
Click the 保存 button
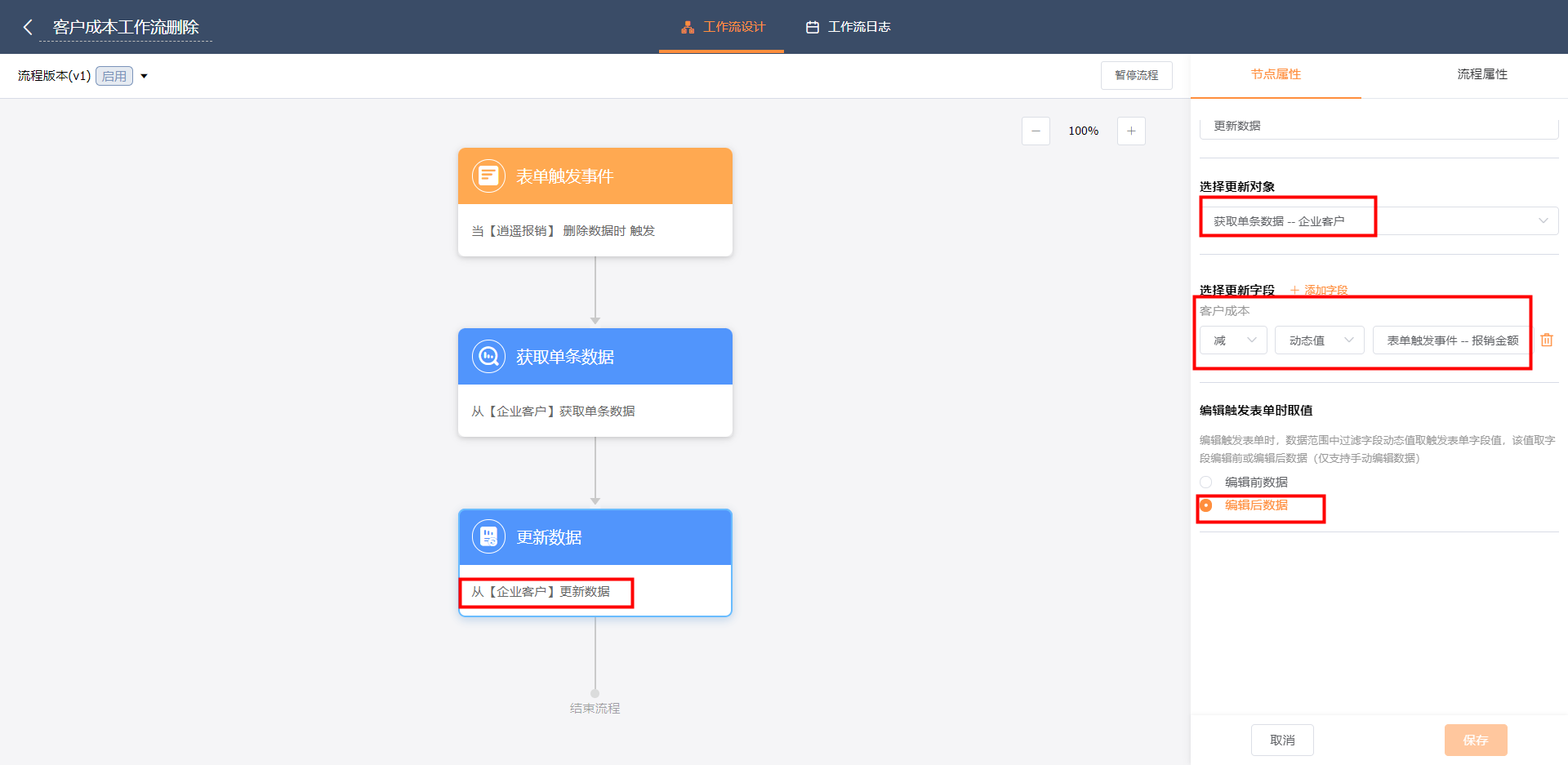click(1476, 740)
